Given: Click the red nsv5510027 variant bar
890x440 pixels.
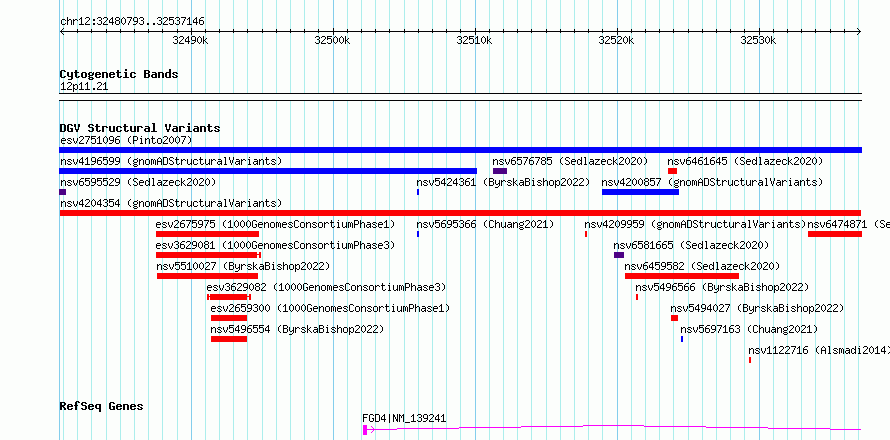Looking at the screenshot, I should [207, 276].
